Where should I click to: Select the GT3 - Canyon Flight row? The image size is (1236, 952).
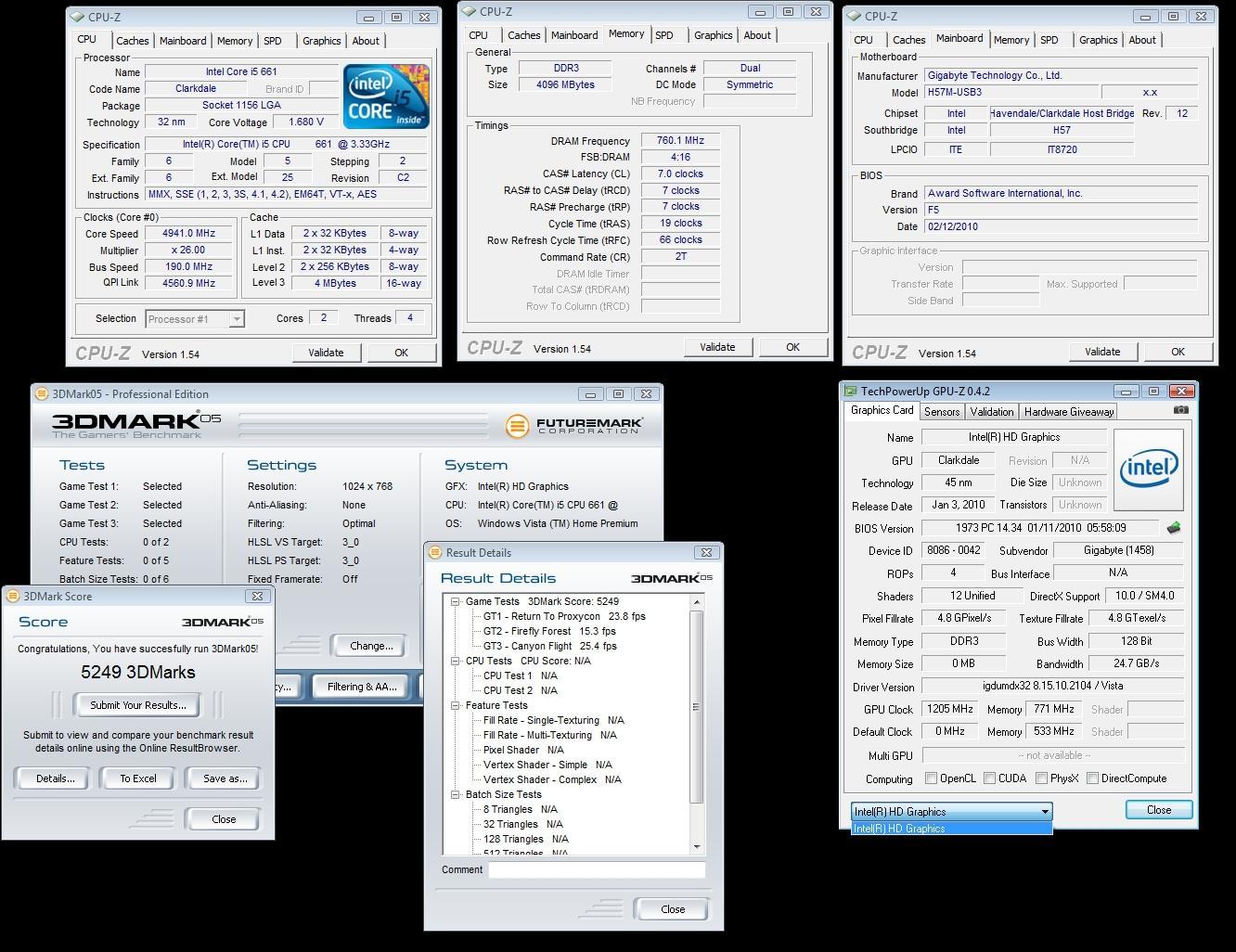point(549,646)
